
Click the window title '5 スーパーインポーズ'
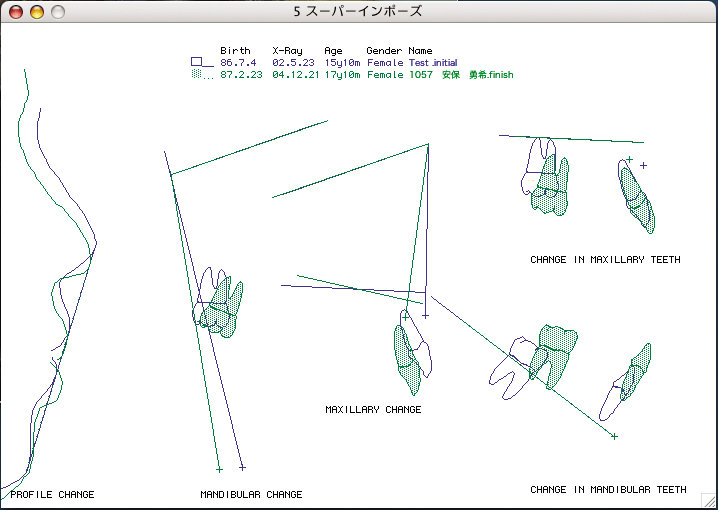pos(358,11)
